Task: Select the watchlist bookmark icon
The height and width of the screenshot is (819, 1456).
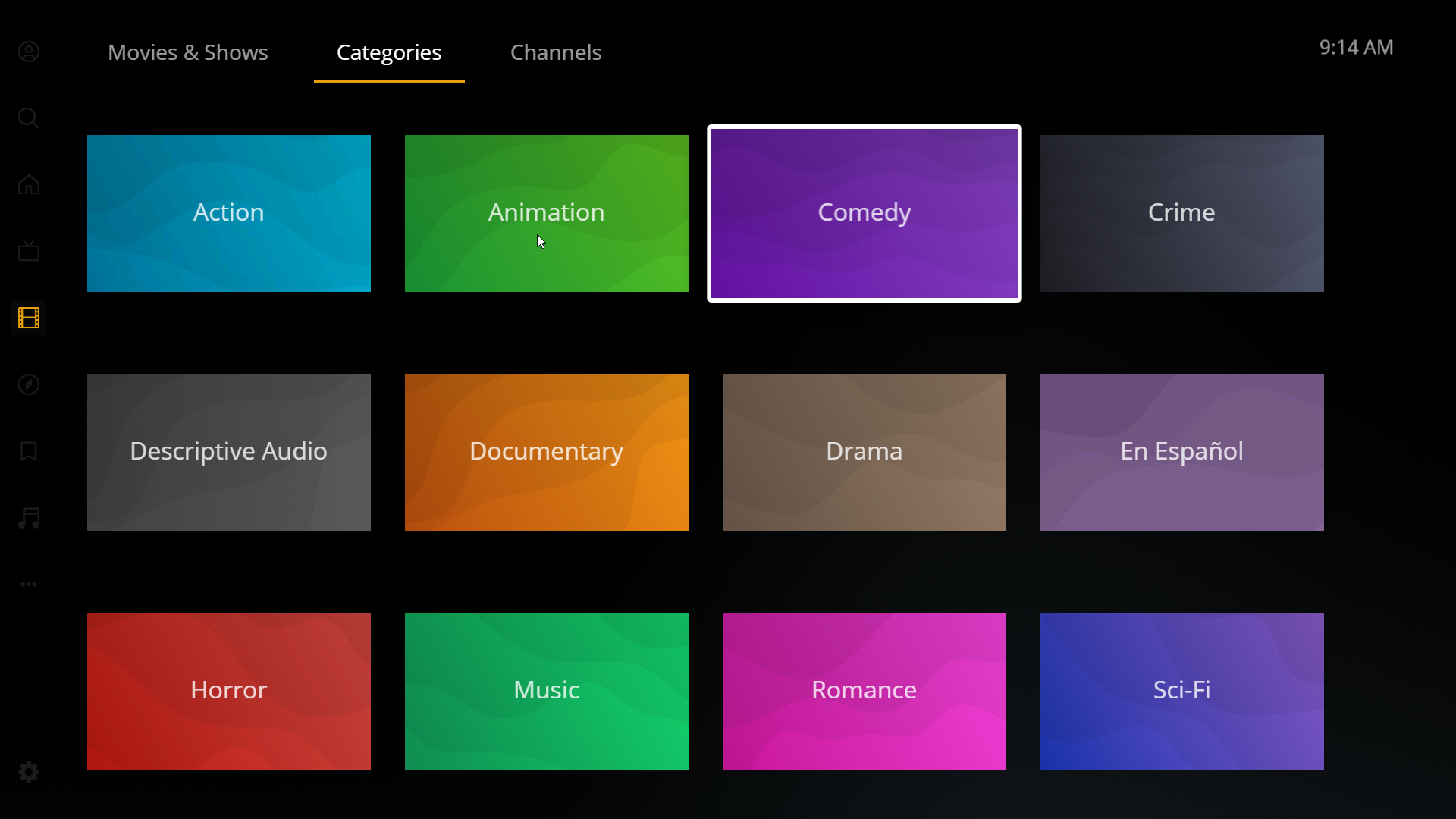Action: 28,451
